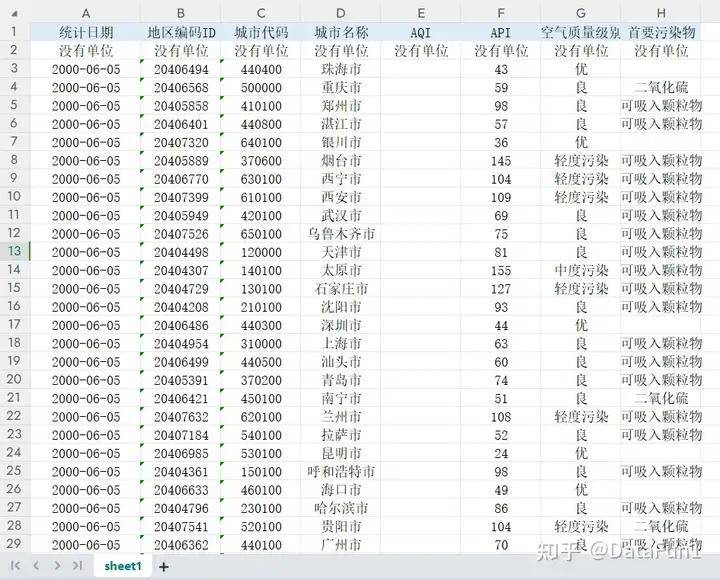This screenshot has height=580, width=720.
Task: Select cell containing 乌鲁木齐市
Action: [x=341, y=234]
